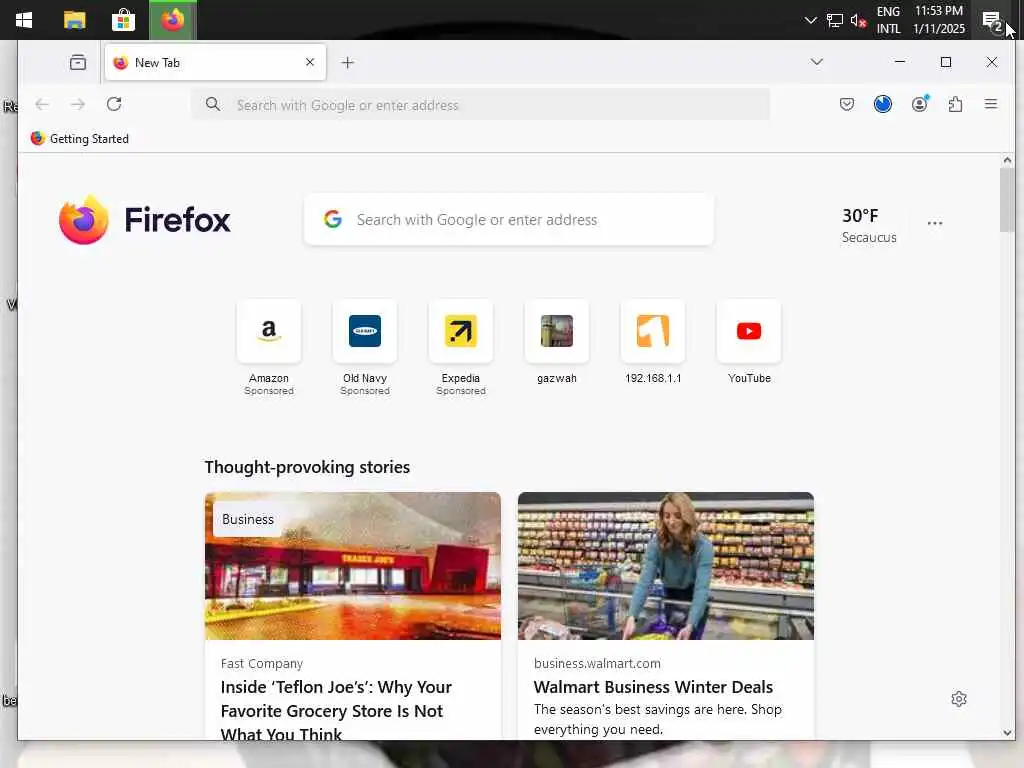The width and height of the screenshot is (1024, 768).
Task: Open the gazwah shortcut tile
Action: [556, 342]
